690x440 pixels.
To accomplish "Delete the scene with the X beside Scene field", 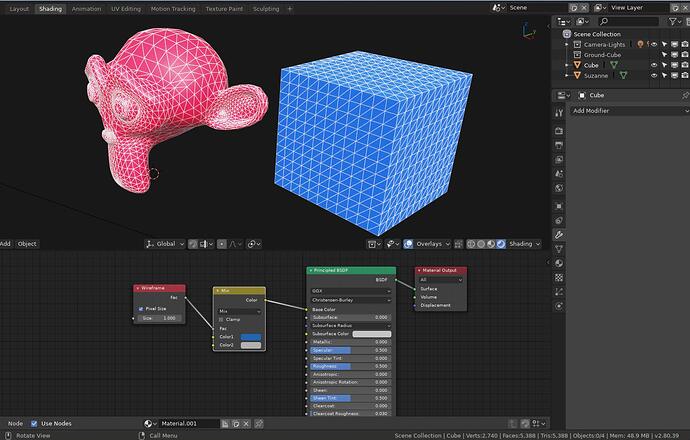I will pos(584,8).
